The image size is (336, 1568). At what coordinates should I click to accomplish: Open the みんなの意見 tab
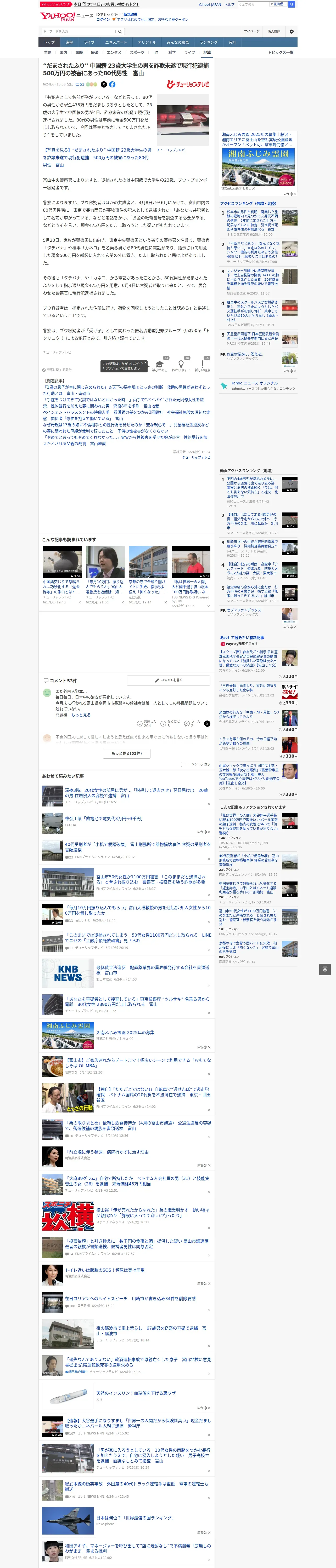pyautogui.click(x=178, y=43)
